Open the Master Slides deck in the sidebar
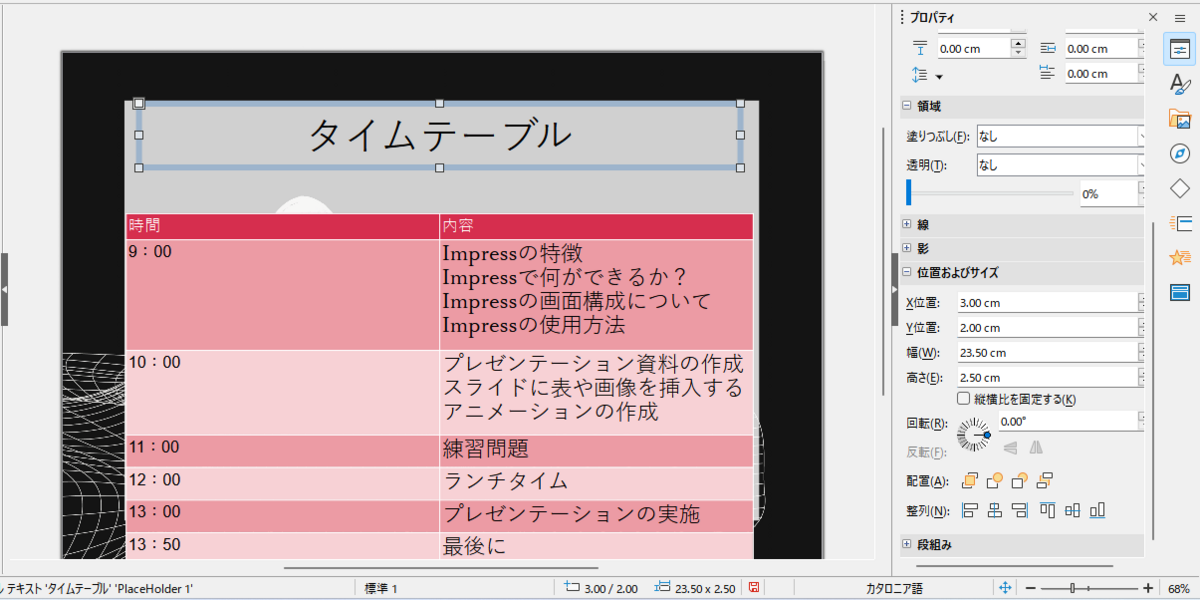Viewport: 1200px width, 600px height. [1179, 292]
